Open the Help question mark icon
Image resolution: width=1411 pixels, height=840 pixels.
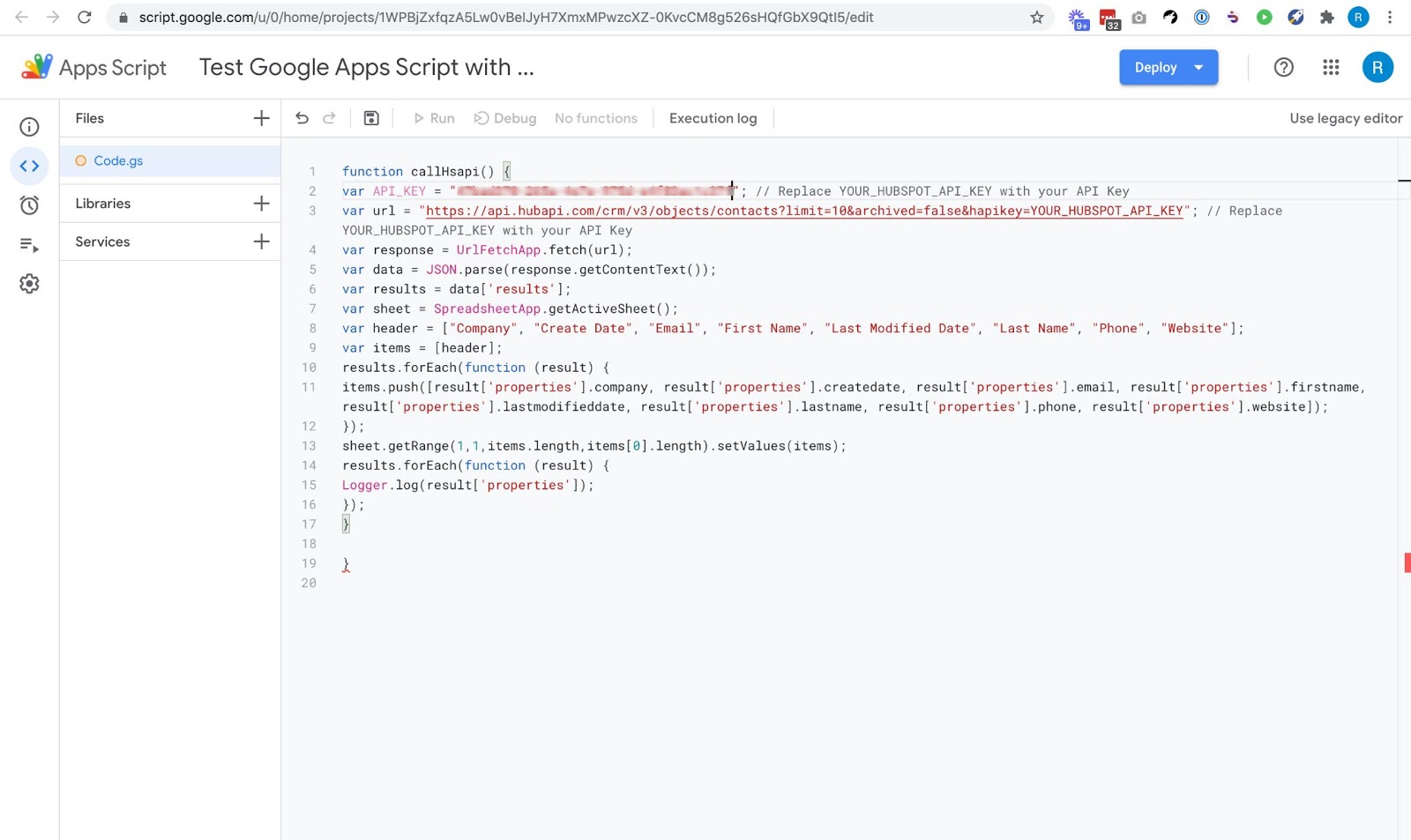(1284, 67)
